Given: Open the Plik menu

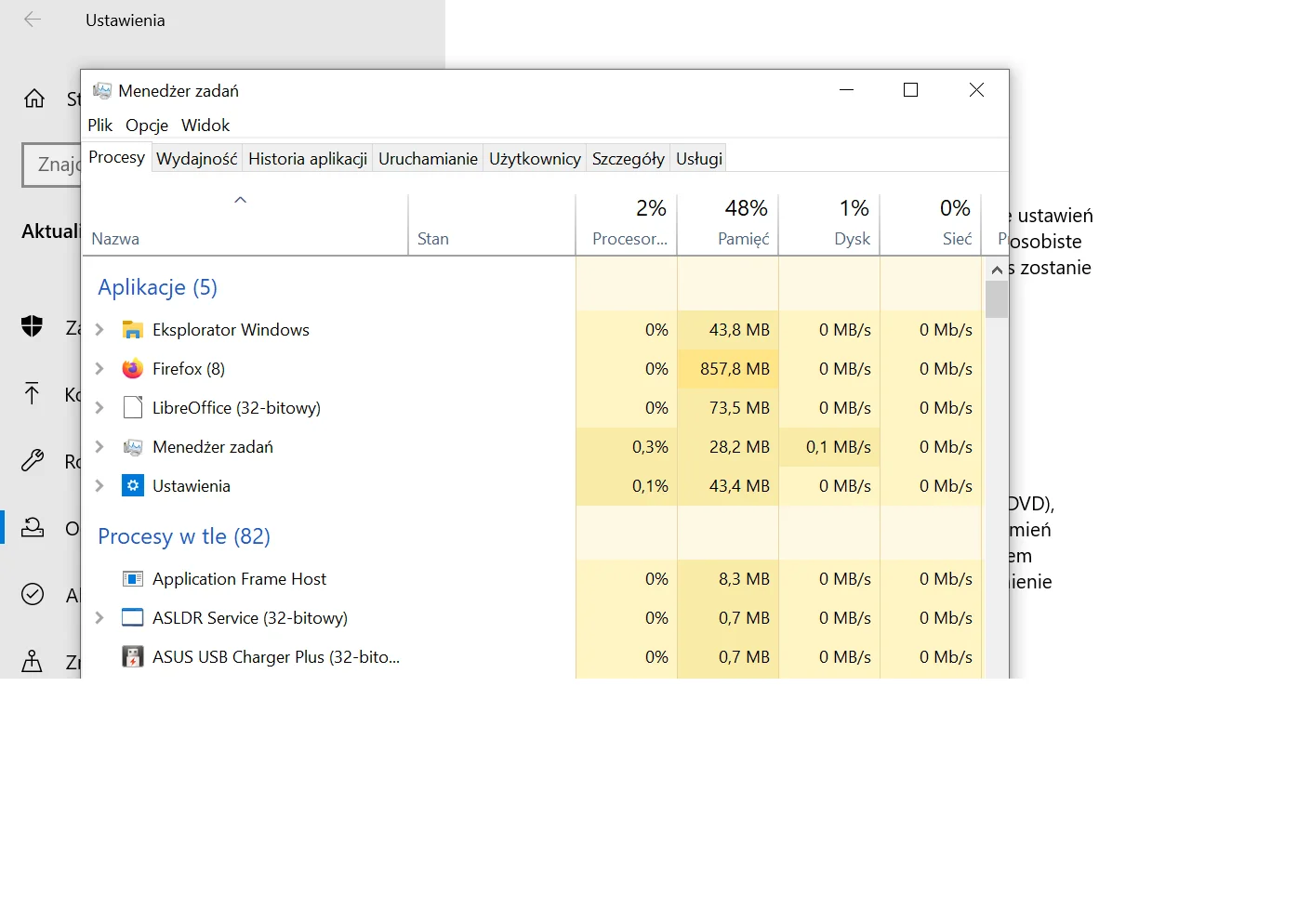Looking at the screenshot, I should point(100,125).
